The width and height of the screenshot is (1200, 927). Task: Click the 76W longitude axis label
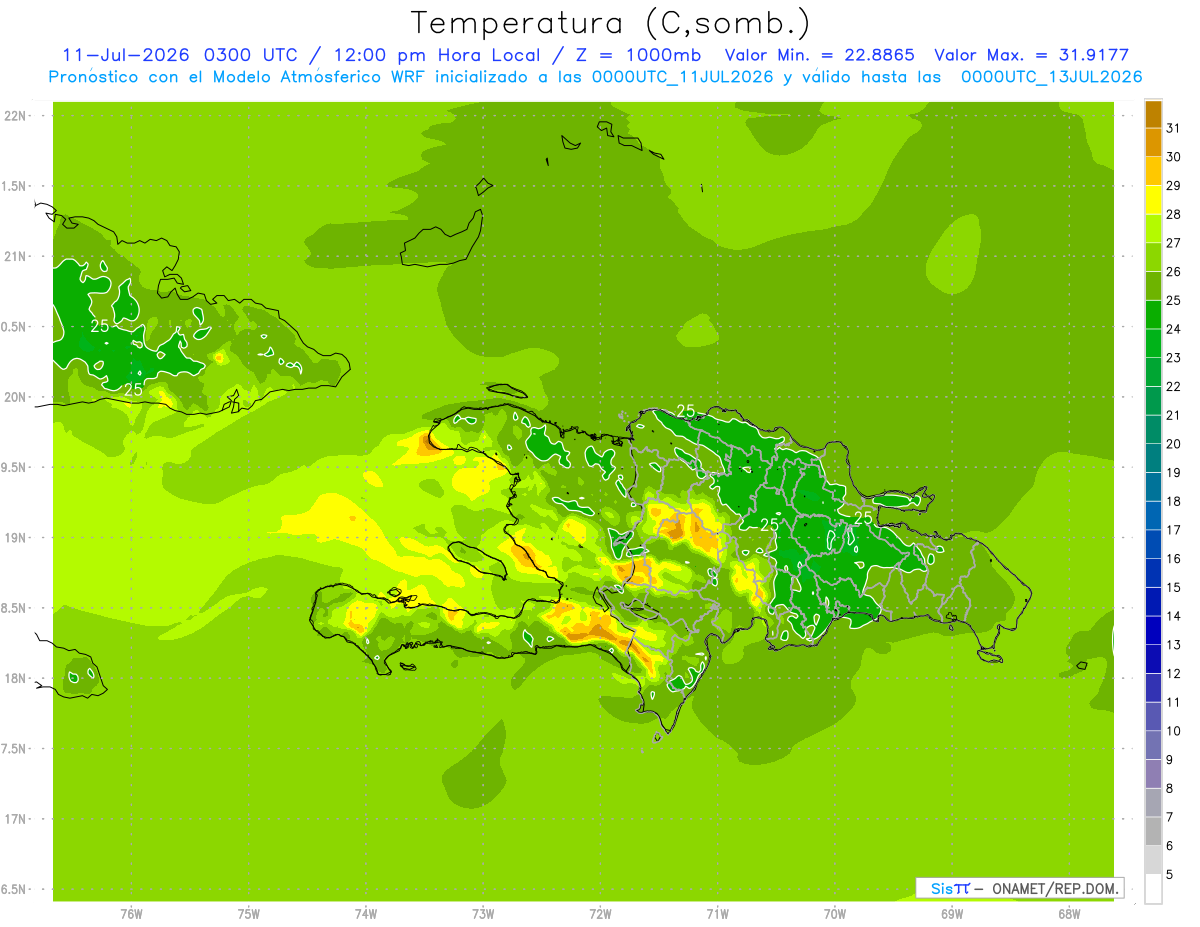tap(131, 913)
